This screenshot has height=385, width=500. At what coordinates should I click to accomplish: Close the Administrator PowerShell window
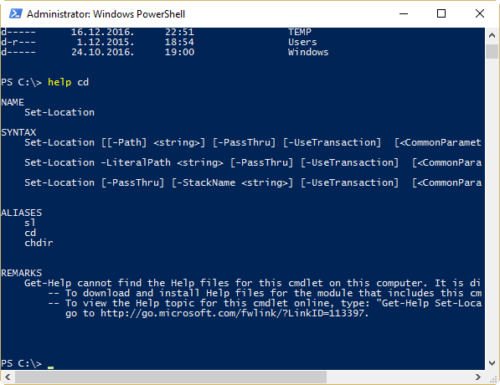point(480,14)
